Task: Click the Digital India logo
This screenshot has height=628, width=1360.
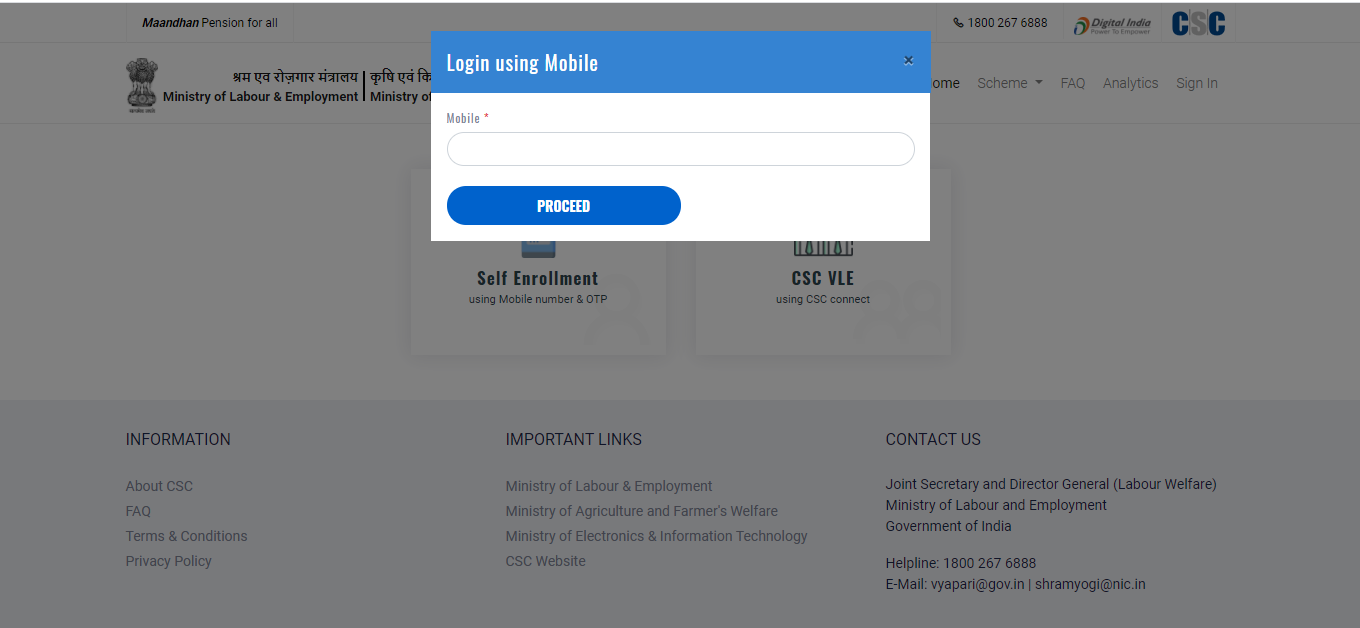Action: point(1111,23)
